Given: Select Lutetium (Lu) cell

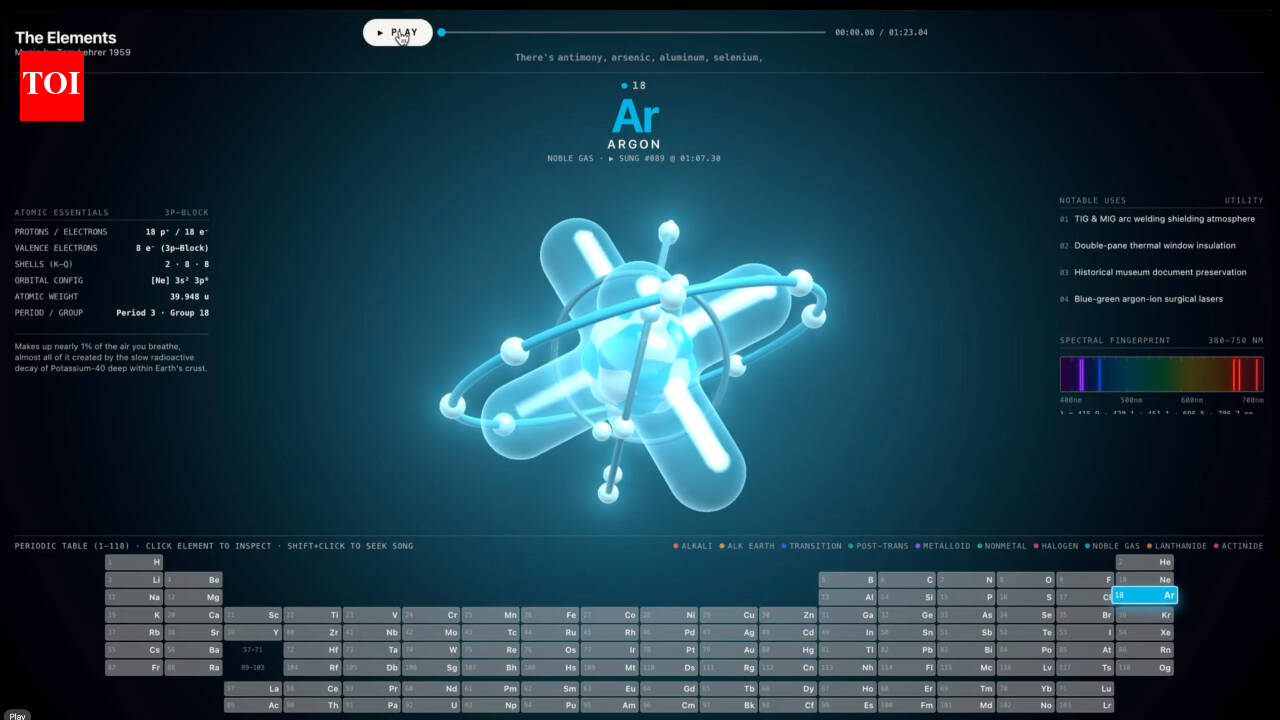Looking at the screenshot, I should tap(1085, 688).
